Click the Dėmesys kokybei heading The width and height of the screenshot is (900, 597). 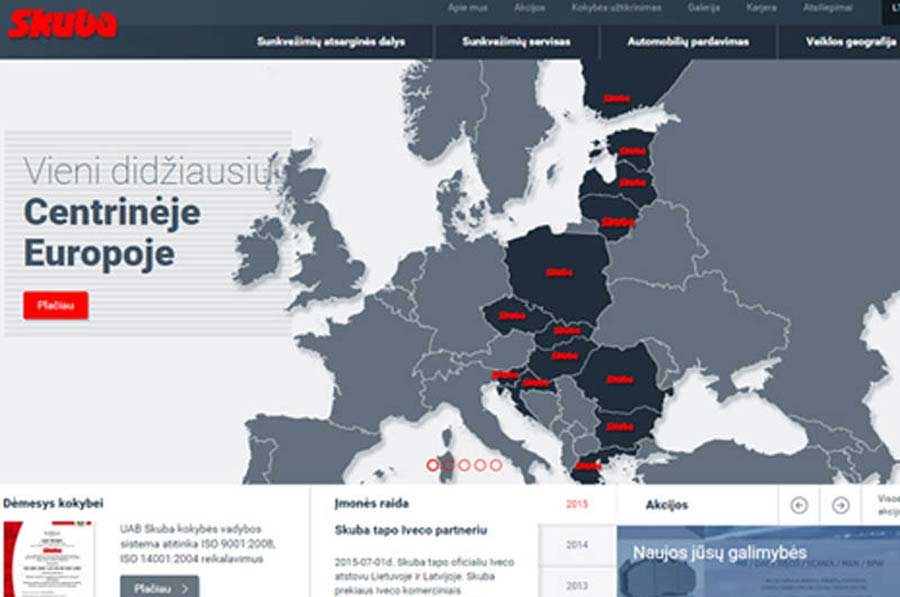click(x=53, y=503)
